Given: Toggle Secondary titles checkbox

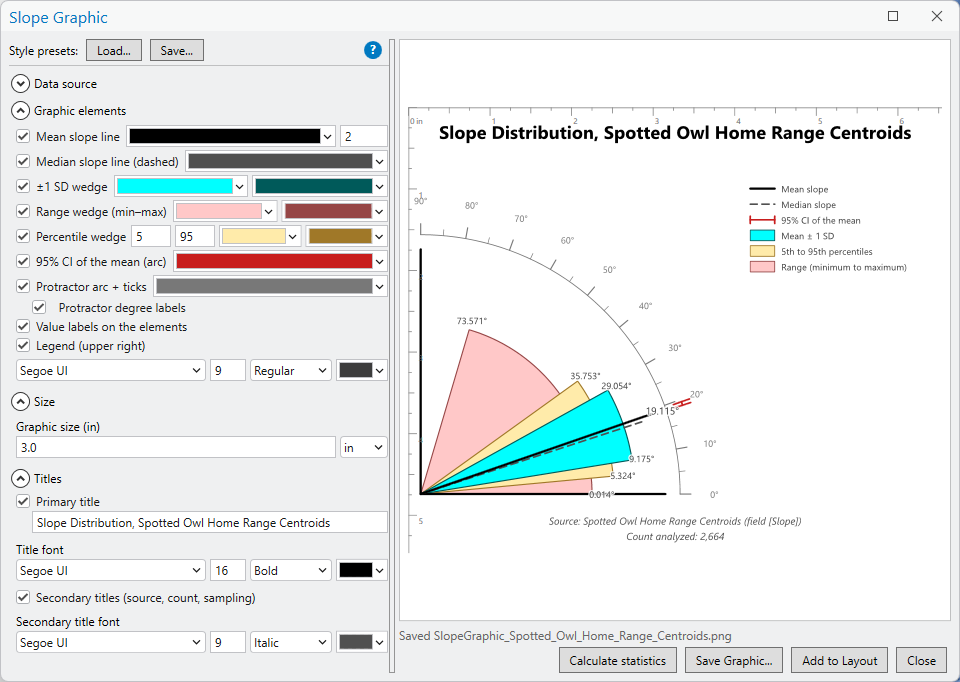Looking at the screenshot, I should click(23, 597).
